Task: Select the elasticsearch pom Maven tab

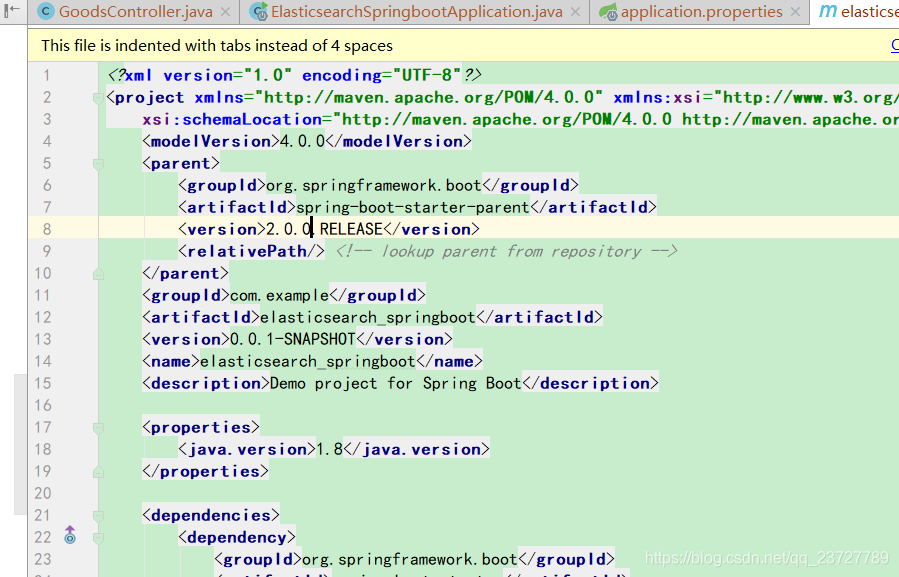Action: (855, 11)
